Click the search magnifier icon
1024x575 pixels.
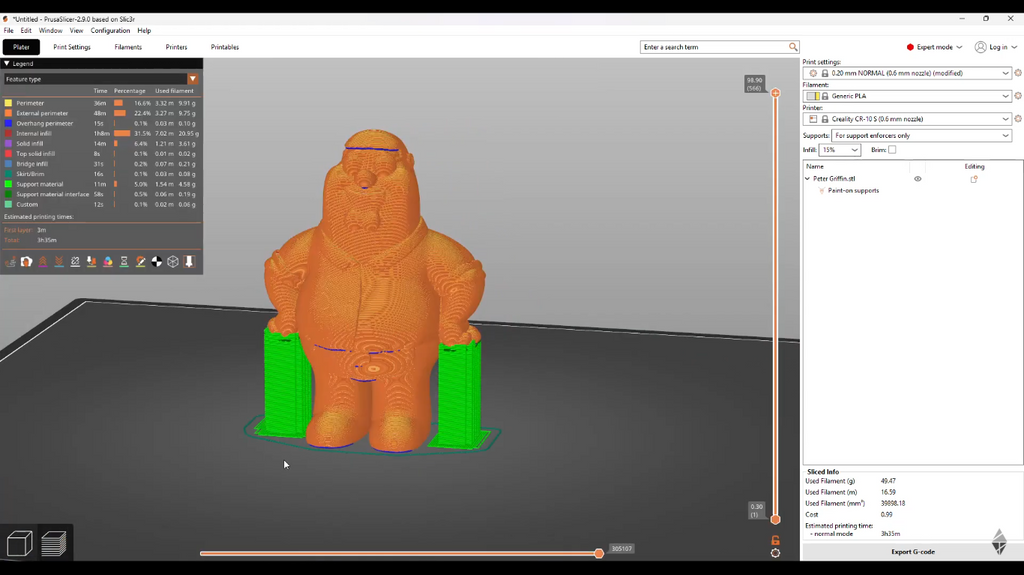[793, 47]
